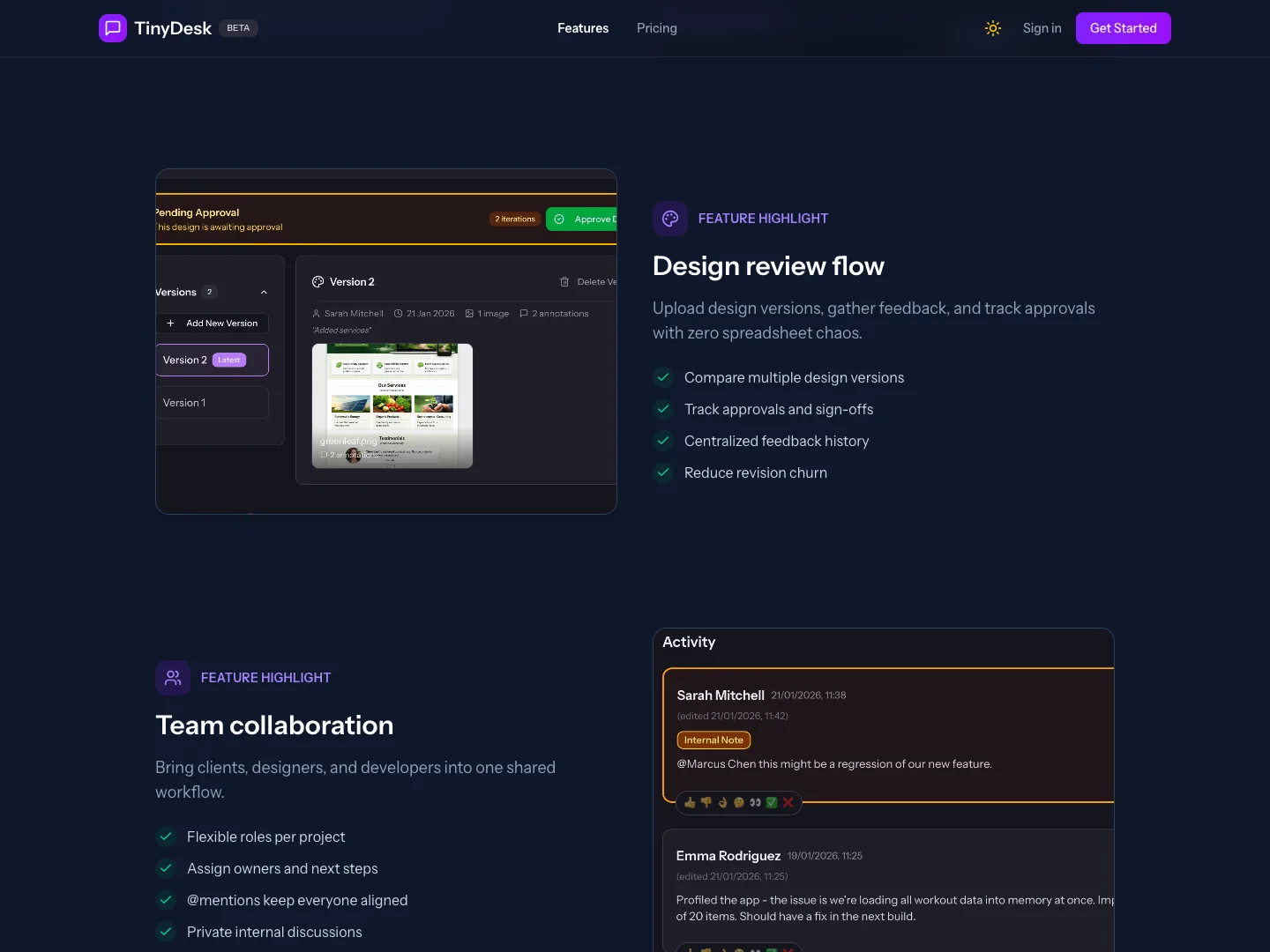Image resolution: width=1270 pixels, height=952 pixels.
Task: Click the palette icon next to Version 2 heading
Action: [318, 282]
